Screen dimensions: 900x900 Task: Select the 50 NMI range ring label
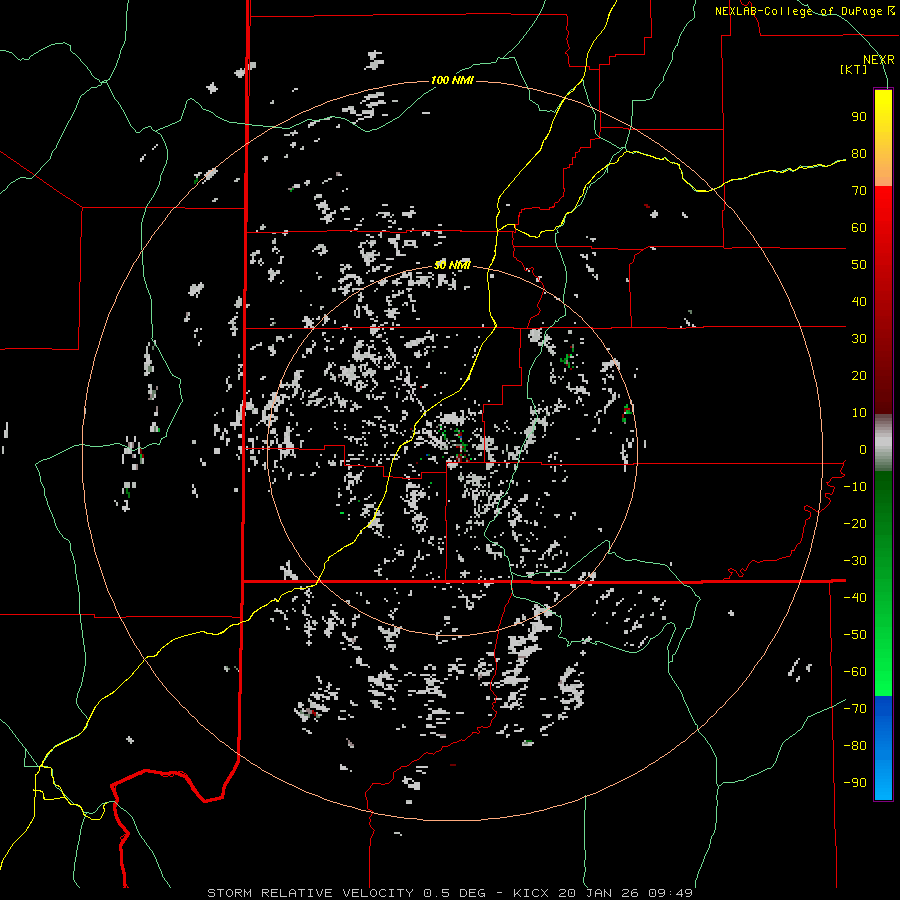point(452,265)
